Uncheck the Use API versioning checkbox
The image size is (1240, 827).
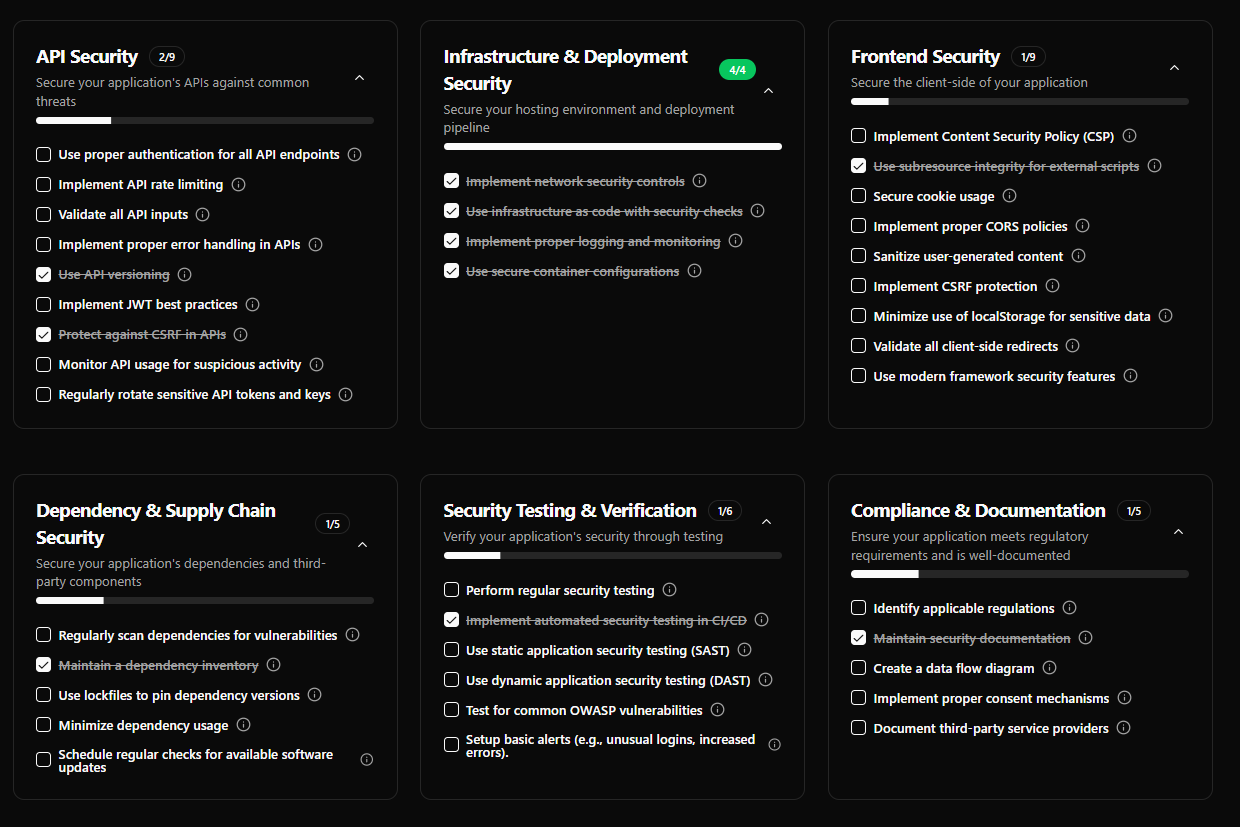click(44, 275)
